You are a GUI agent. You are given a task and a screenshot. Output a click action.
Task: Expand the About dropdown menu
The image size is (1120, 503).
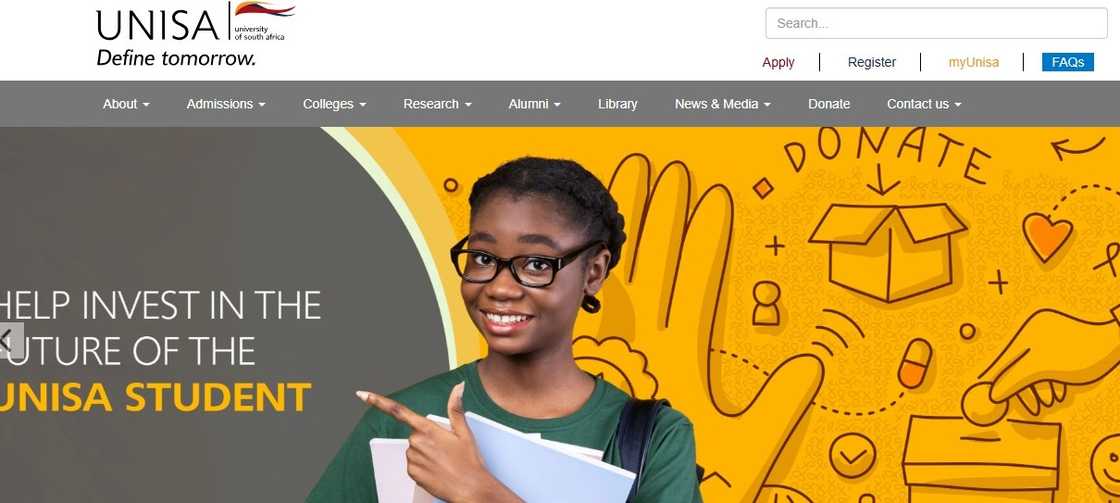tap(126, 104)
